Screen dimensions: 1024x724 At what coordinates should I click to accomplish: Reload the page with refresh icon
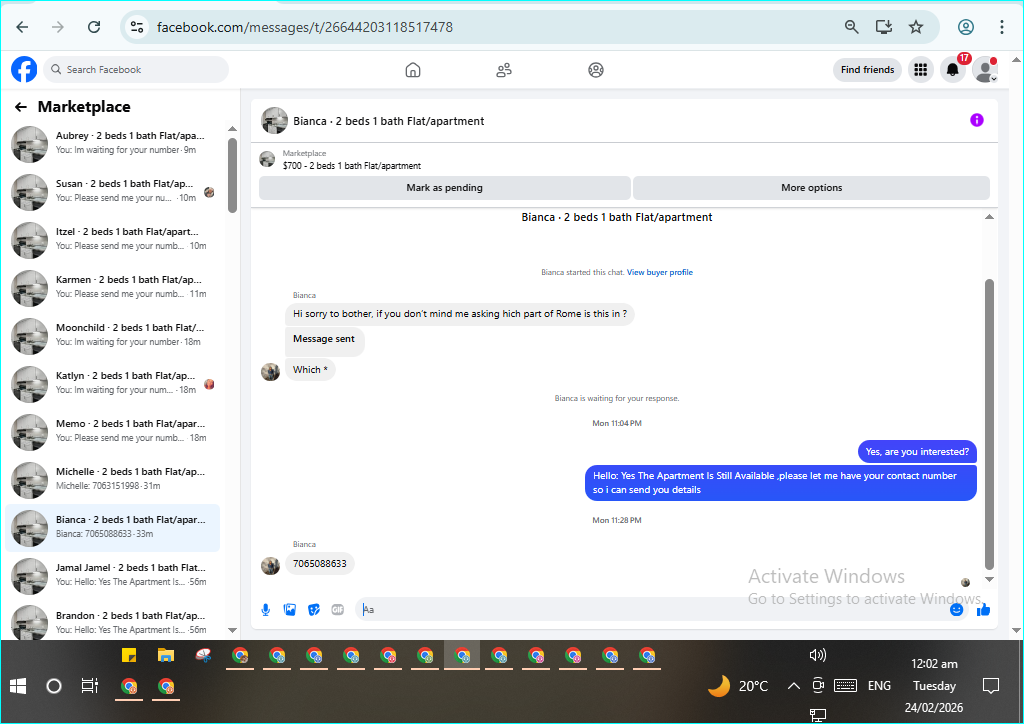[x=94, y=27]
